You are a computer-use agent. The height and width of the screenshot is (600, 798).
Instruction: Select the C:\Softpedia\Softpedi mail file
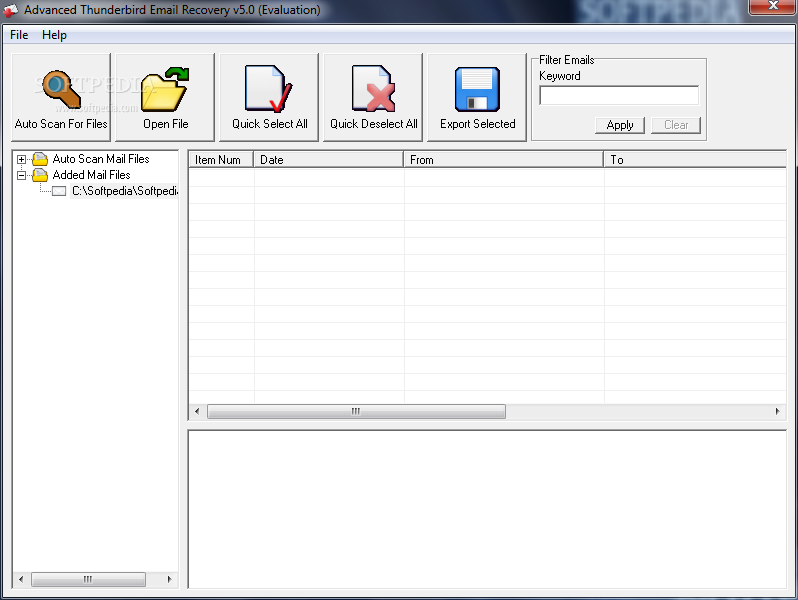point(125,191)
